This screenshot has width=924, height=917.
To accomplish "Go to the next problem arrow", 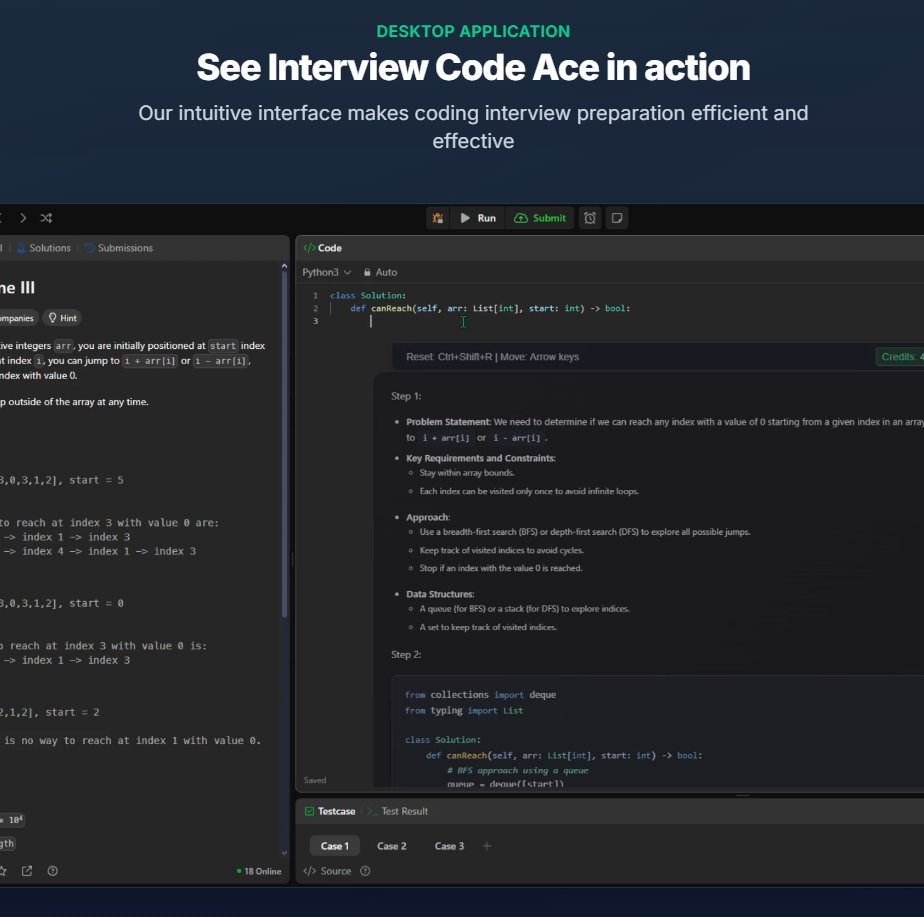I will (x=23, y=218).
